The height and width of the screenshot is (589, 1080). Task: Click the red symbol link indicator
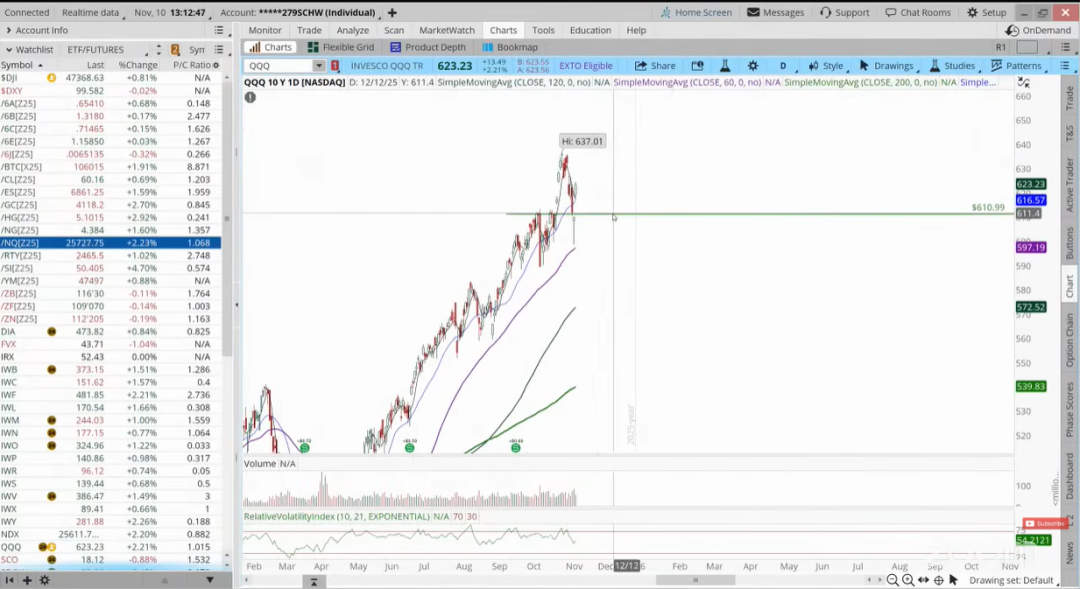pos(335,65)
